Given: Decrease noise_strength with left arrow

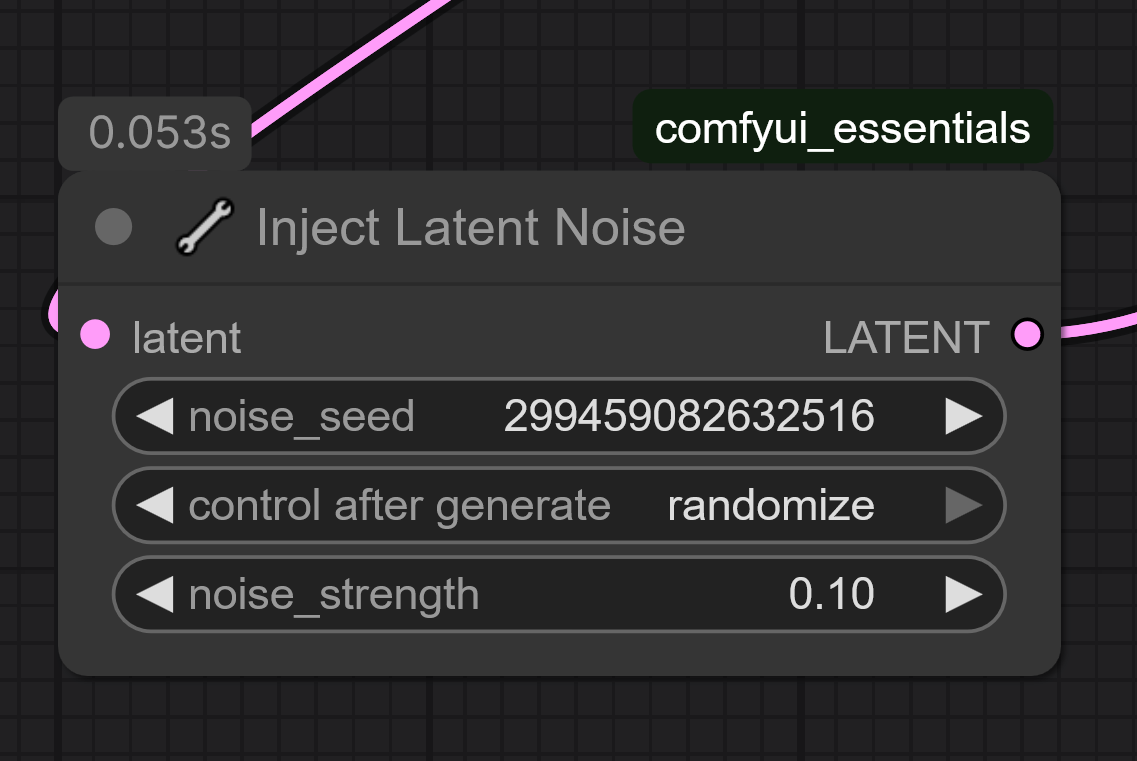Looking at the screenshot, I should coord(155,595).
